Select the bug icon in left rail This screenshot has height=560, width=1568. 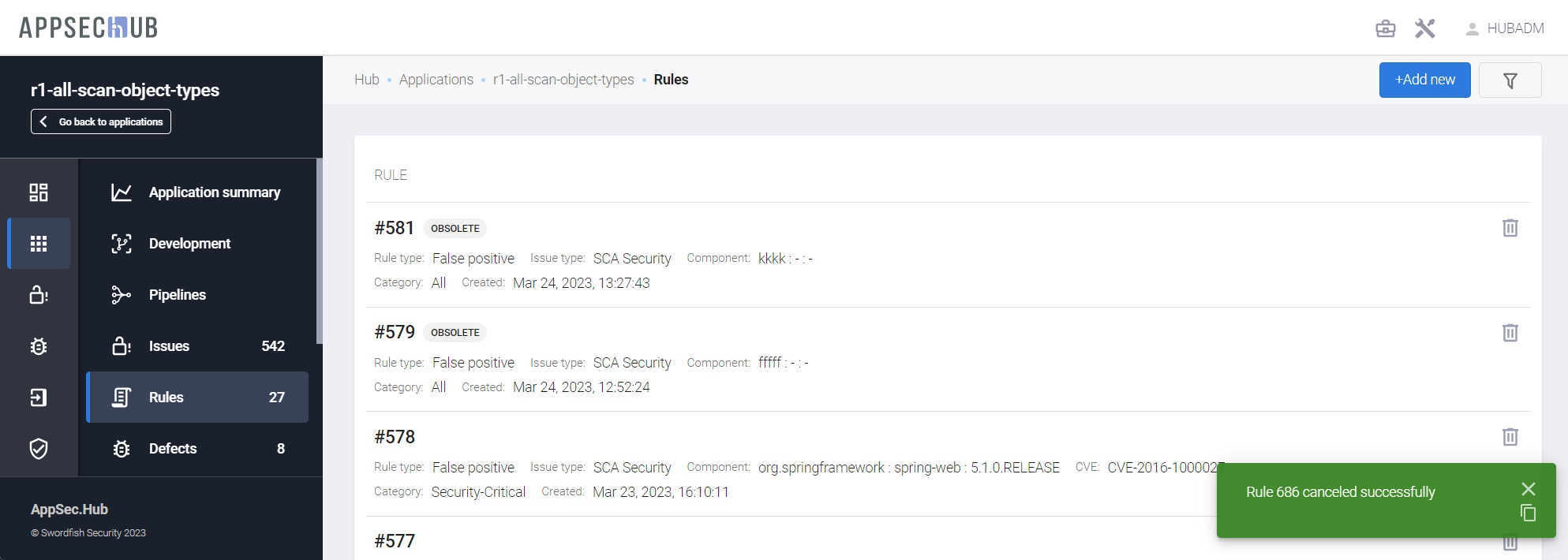[x=39, y=346]
